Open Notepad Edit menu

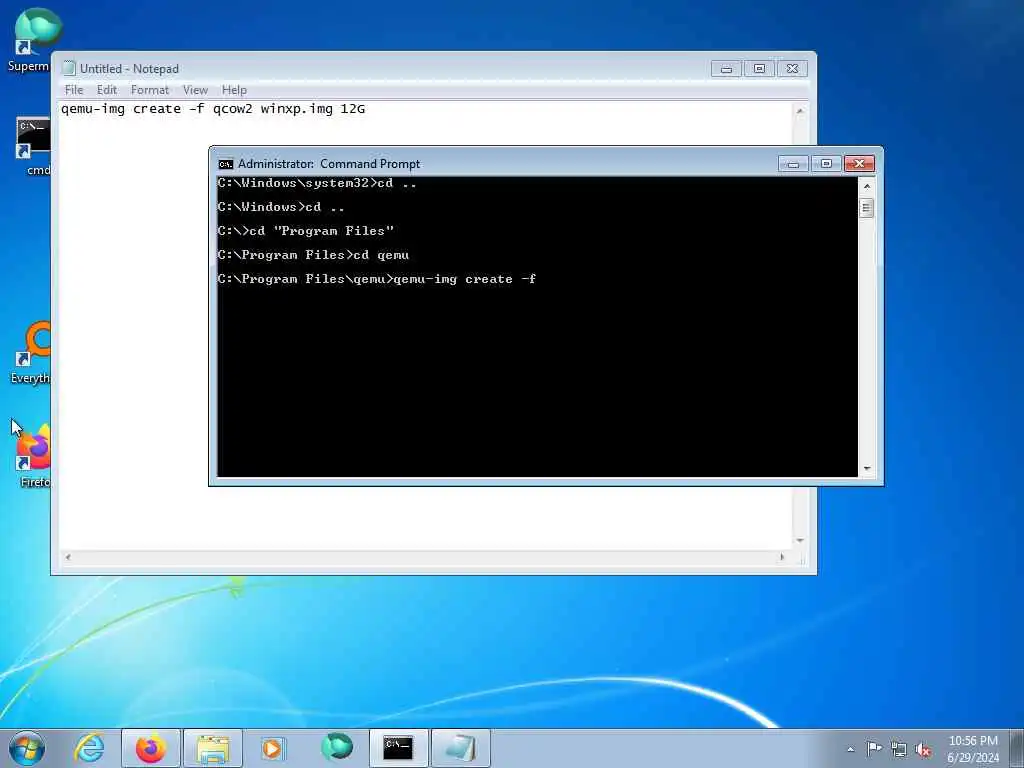pos(106,90)
